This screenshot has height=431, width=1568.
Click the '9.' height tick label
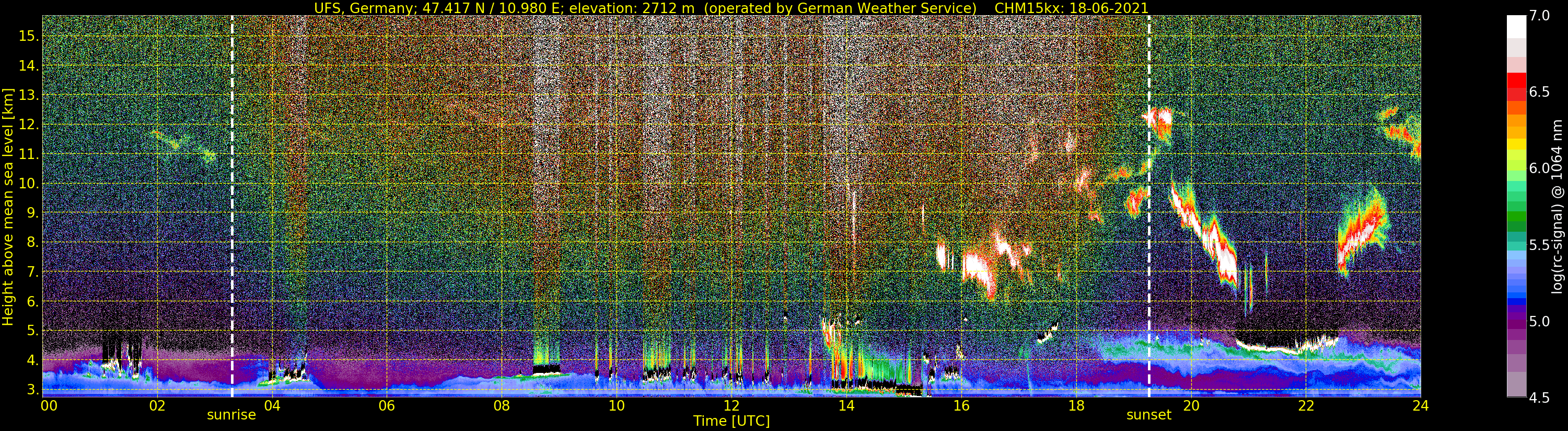(32, 213)
